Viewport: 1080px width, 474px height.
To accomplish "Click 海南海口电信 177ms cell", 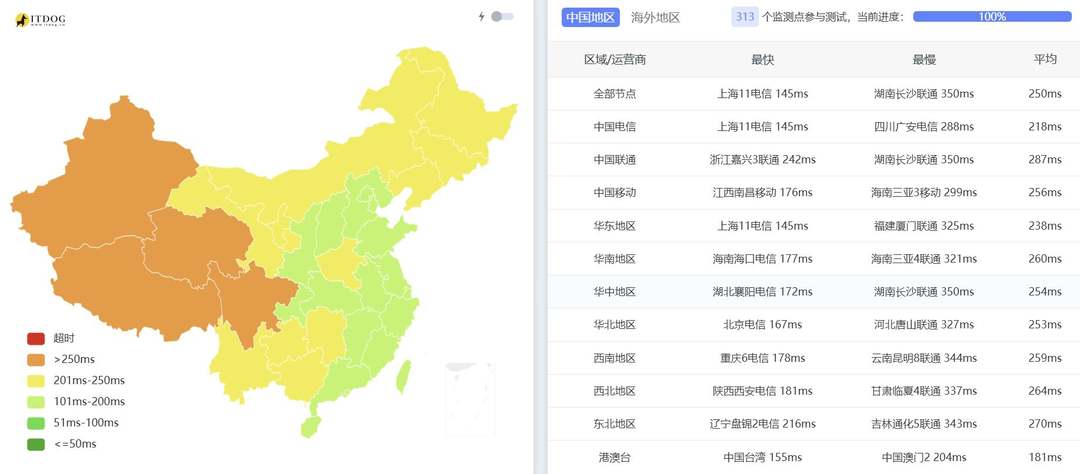I will 762,258.
